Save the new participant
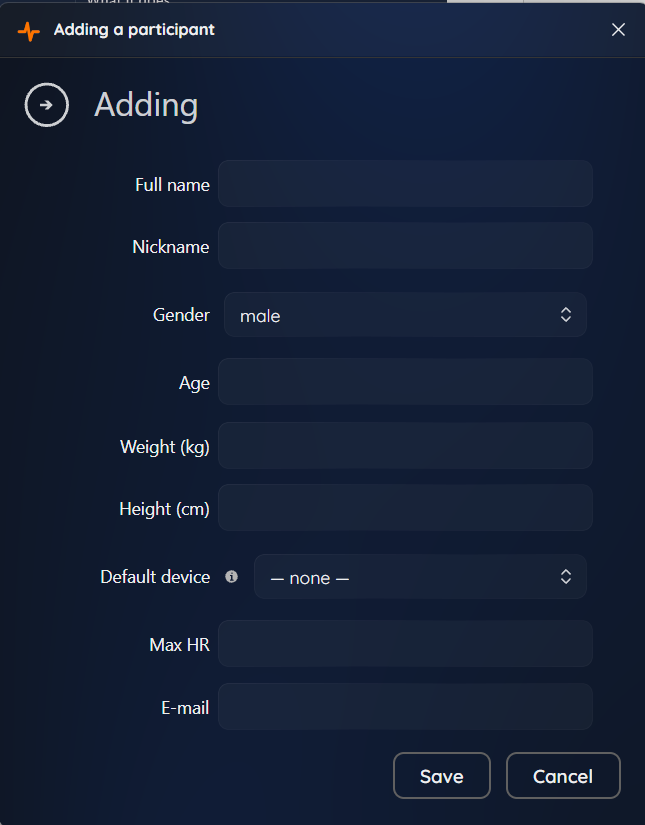 [x=442, y=776]
